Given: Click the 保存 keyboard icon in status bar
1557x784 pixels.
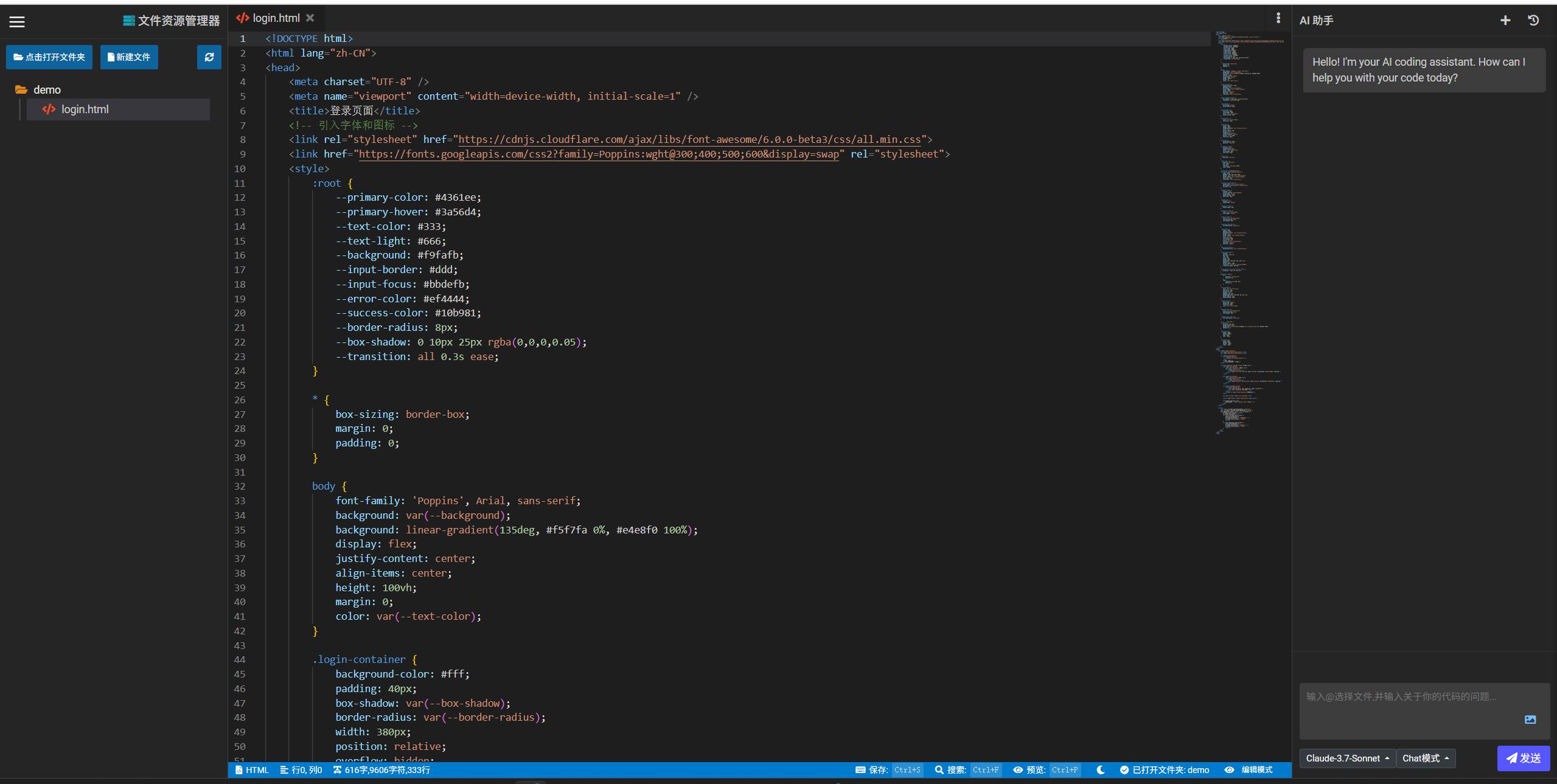Looking at the screenshot, I should pos(860,770).
